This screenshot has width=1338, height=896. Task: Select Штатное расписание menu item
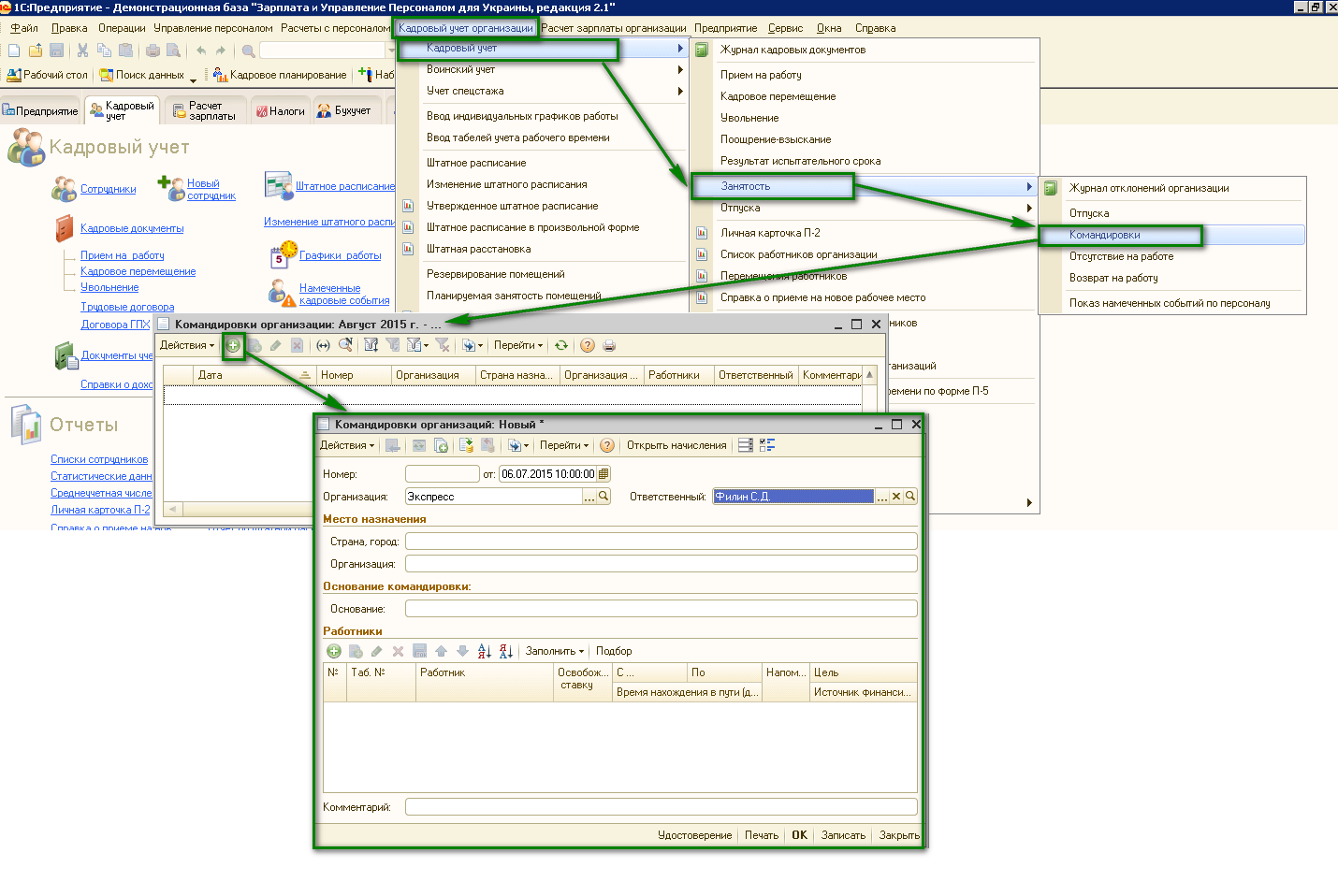[476, 163]
